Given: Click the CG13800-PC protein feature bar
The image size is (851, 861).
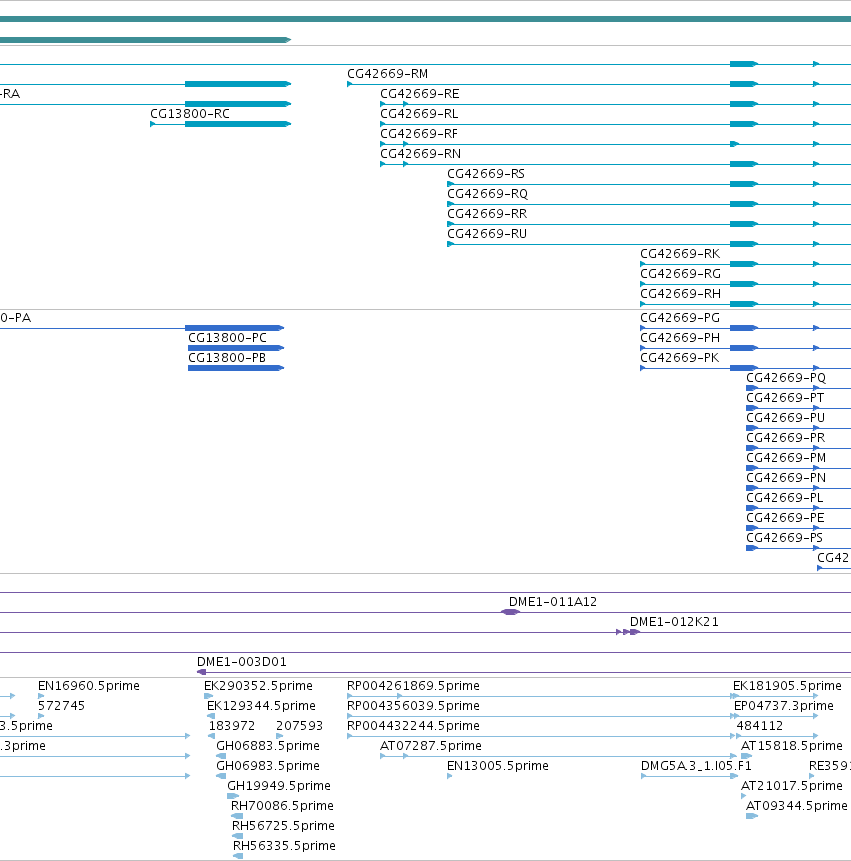Looking at the screenshot, I should pyautogui.click(x=236, y=348).
